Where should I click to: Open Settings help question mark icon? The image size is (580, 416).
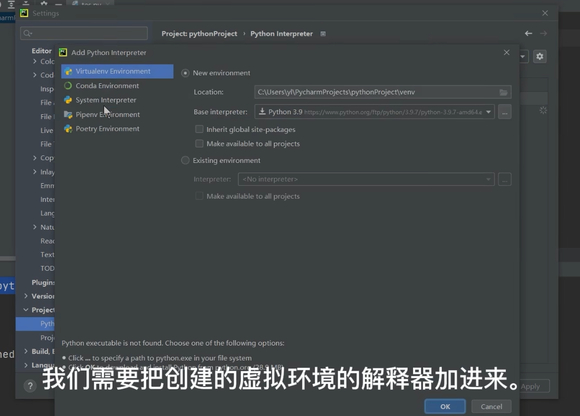tap(30, 386)
